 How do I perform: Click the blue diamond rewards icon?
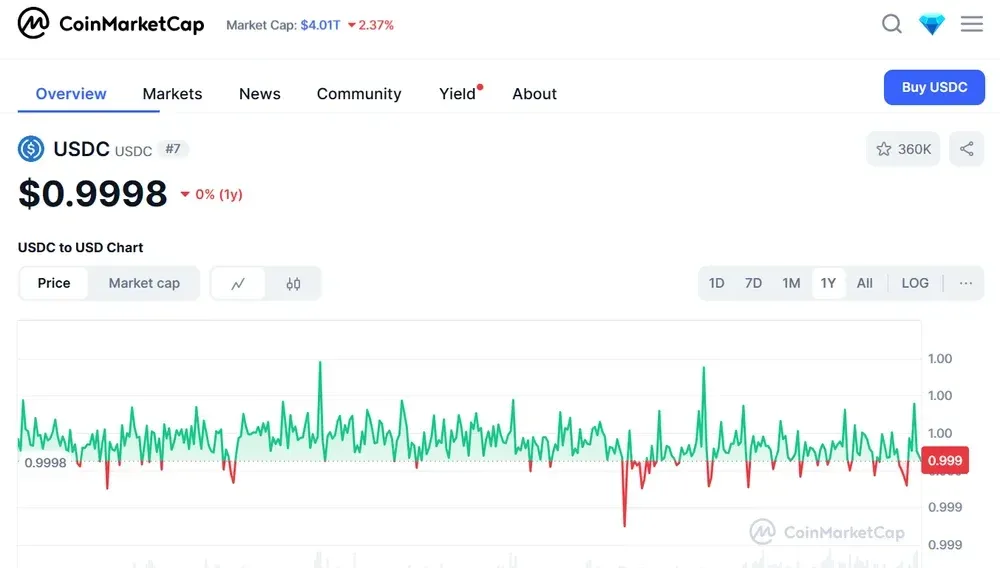tap(931, 24)
